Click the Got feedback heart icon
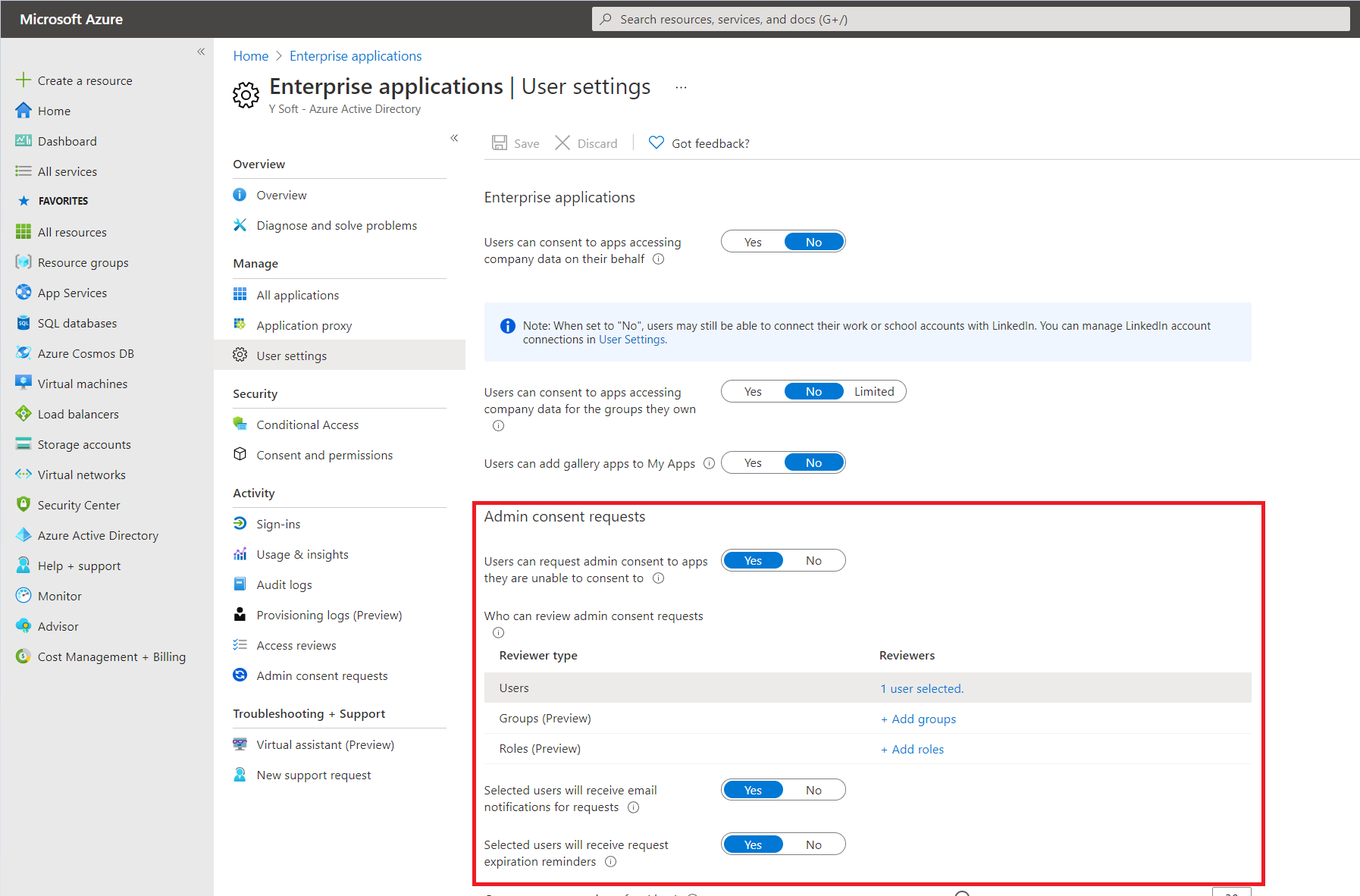 click(656, 143)
